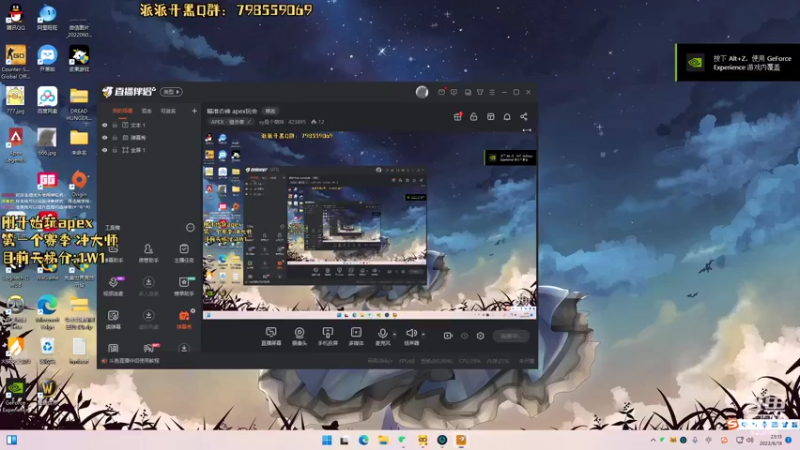Toggle visibility of the 文本 1 source
Screen dimensions: 800x450
pos(105,125)
